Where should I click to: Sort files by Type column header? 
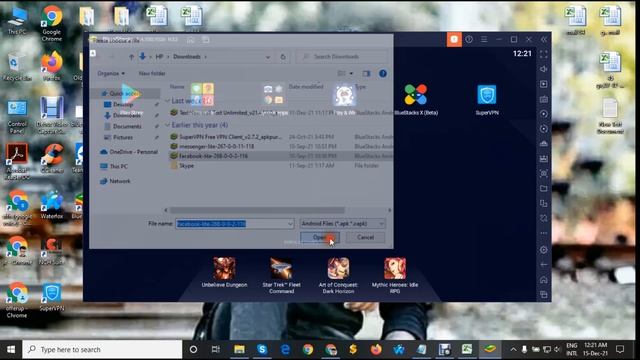[360, 87]
